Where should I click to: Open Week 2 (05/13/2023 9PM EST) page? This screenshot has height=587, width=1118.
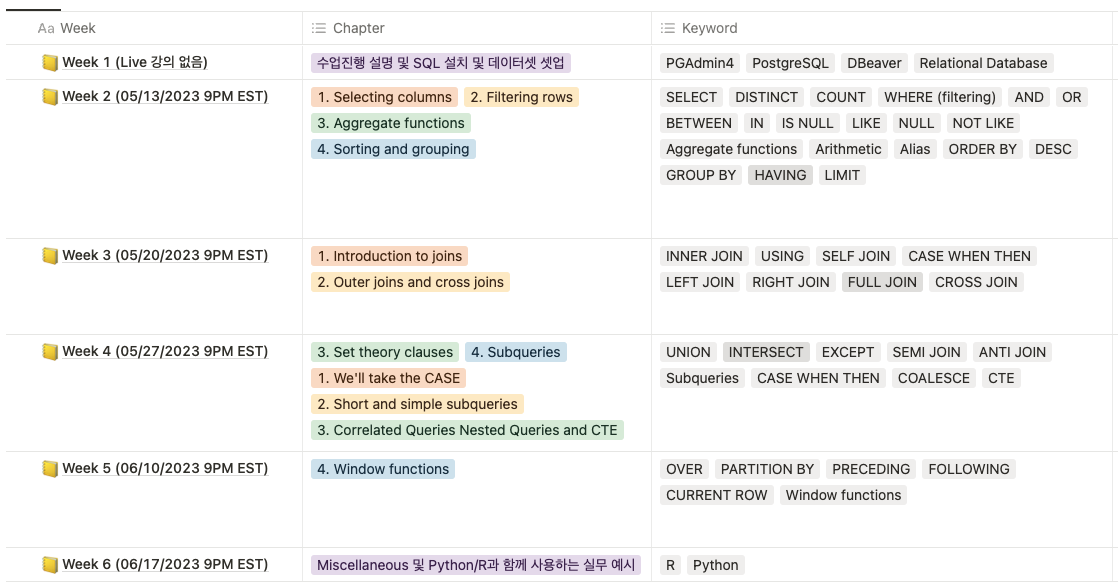165,96
